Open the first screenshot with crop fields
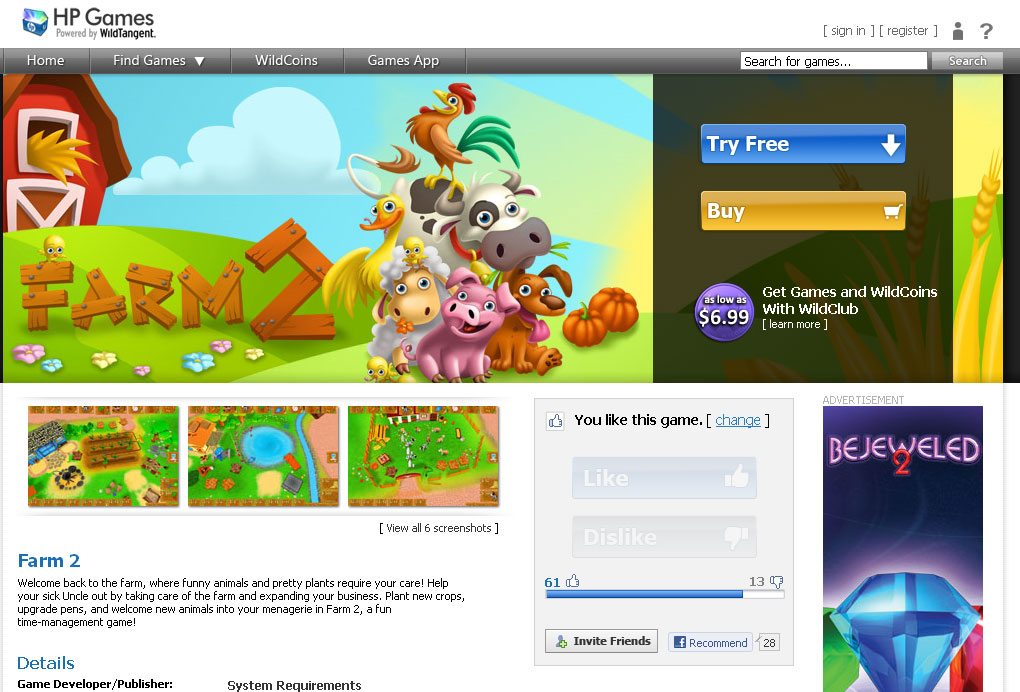The width and height of the screenshot is (1020, 692). coord(103,456)
